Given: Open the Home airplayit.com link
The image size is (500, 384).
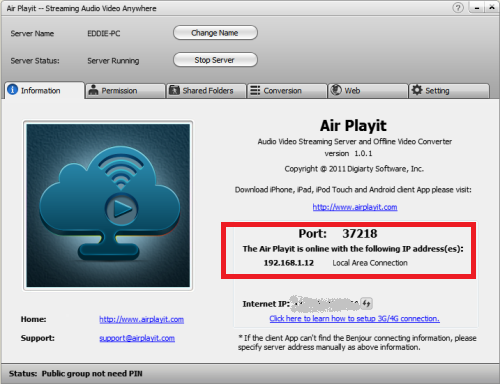Looking at the screenshot, I should 141,319.
